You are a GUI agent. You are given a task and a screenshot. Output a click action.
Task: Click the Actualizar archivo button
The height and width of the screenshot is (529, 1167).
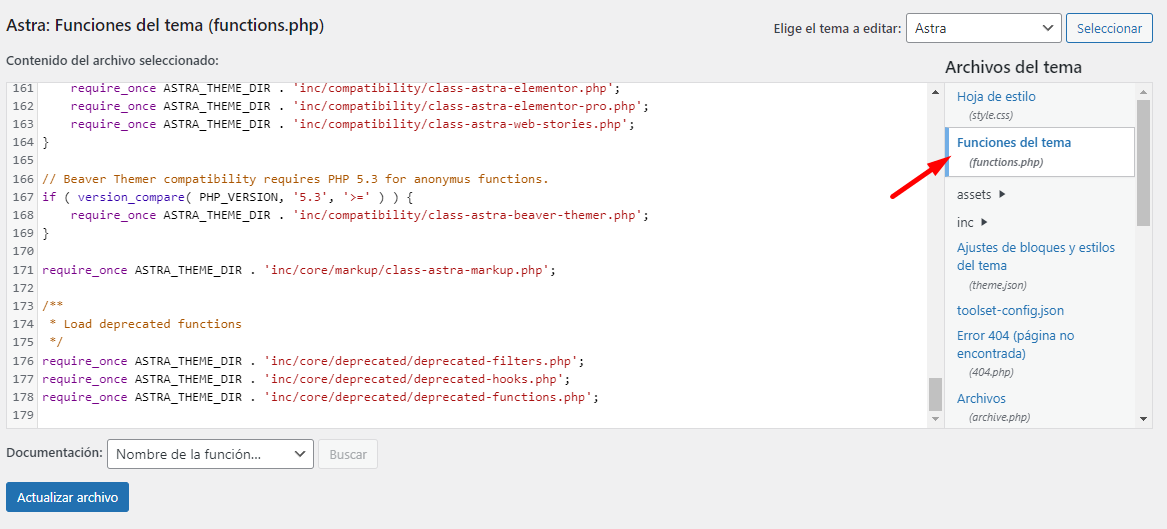67,497
